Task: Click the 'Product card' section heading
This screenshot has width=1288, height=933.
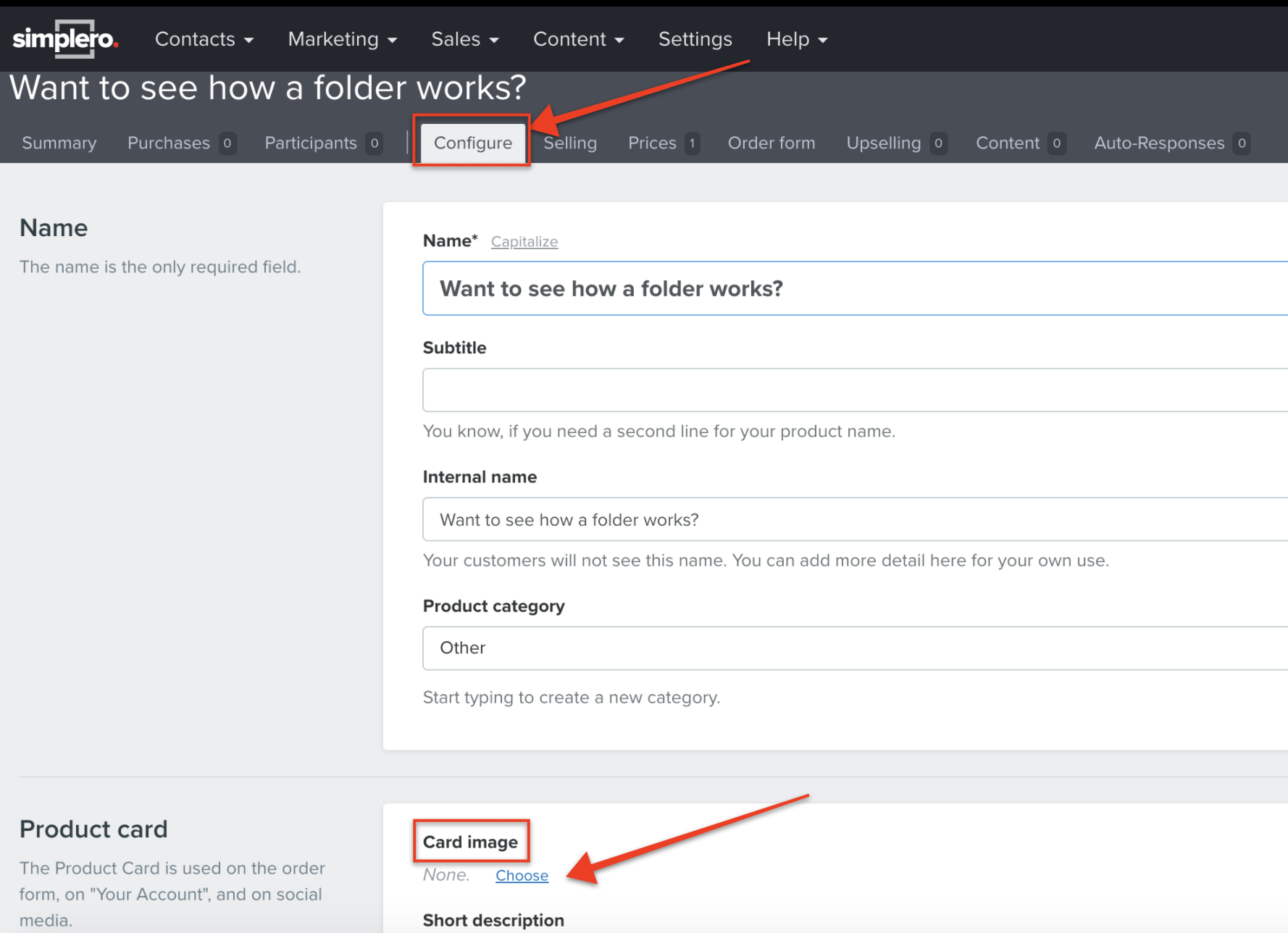Action: (x=93, y=829)
